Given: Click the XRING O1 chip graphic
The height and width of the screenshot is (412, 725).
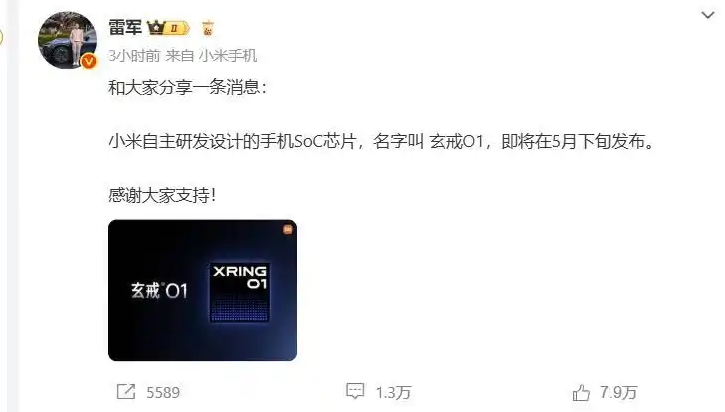Looking at the screenshot, I should [x=240, y=292].
